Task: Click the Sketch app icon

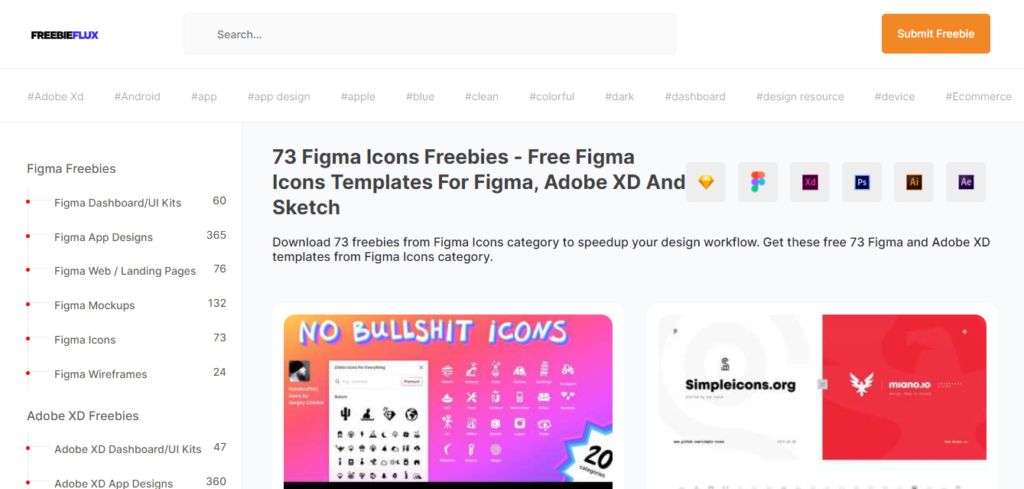Action: [705, 182]
